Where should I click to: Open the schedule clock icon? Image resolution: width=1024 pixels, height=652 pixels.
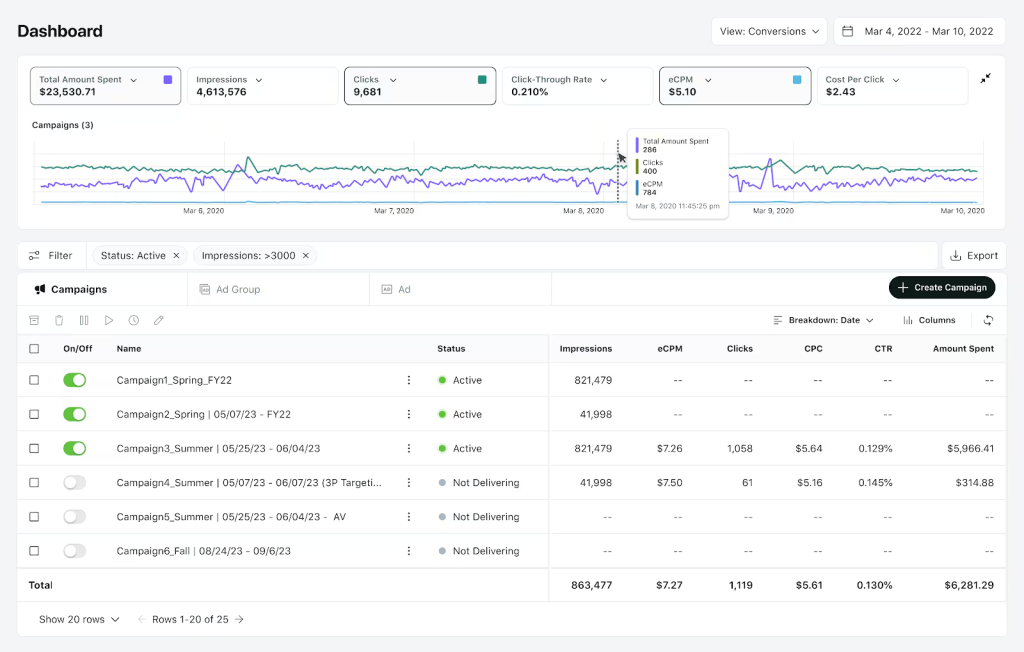click(x=134, y=320)
